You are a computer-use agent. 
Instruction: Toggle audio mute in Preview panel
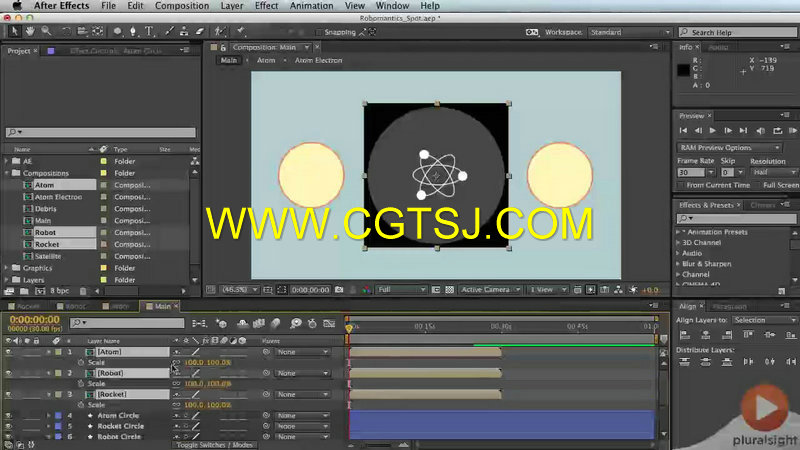click(760, 131)
